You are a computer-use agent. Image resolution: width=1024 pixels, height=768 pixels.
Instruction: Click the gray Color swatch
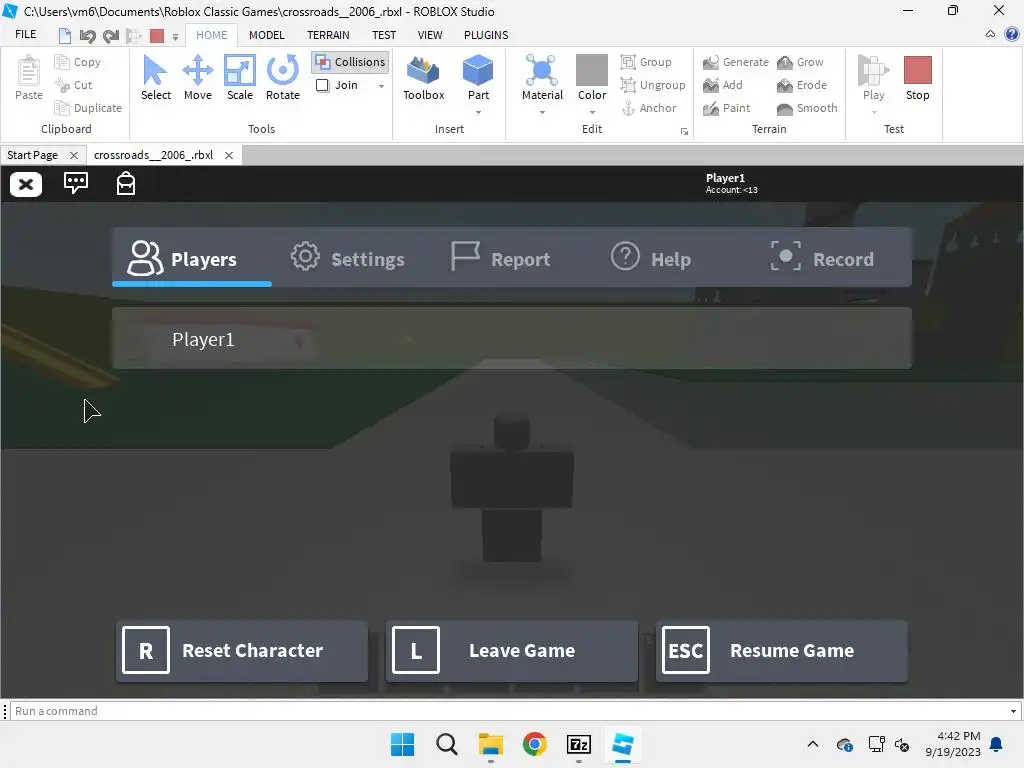592,70
